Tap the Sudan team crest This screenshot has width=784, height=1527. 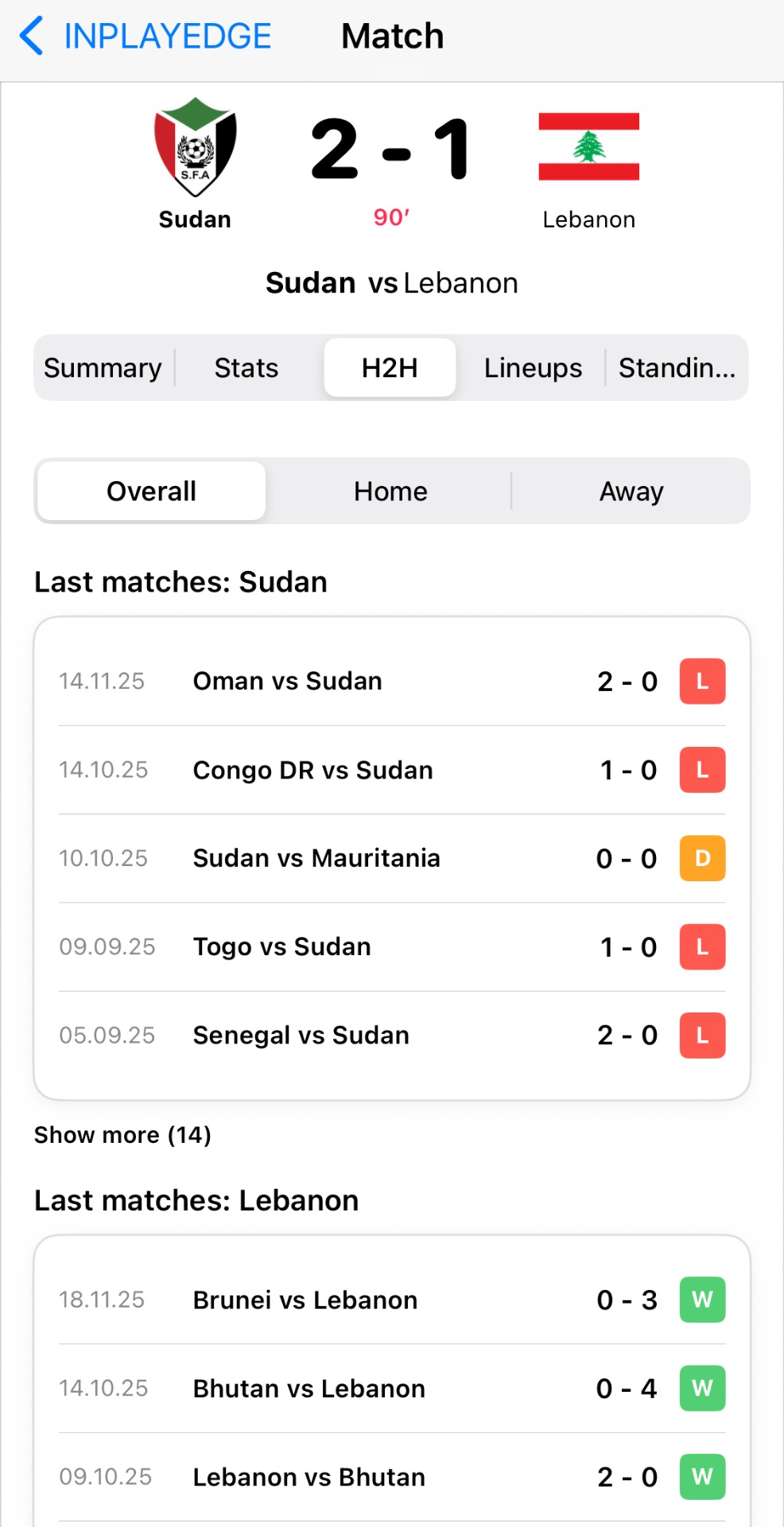[195, 148]
